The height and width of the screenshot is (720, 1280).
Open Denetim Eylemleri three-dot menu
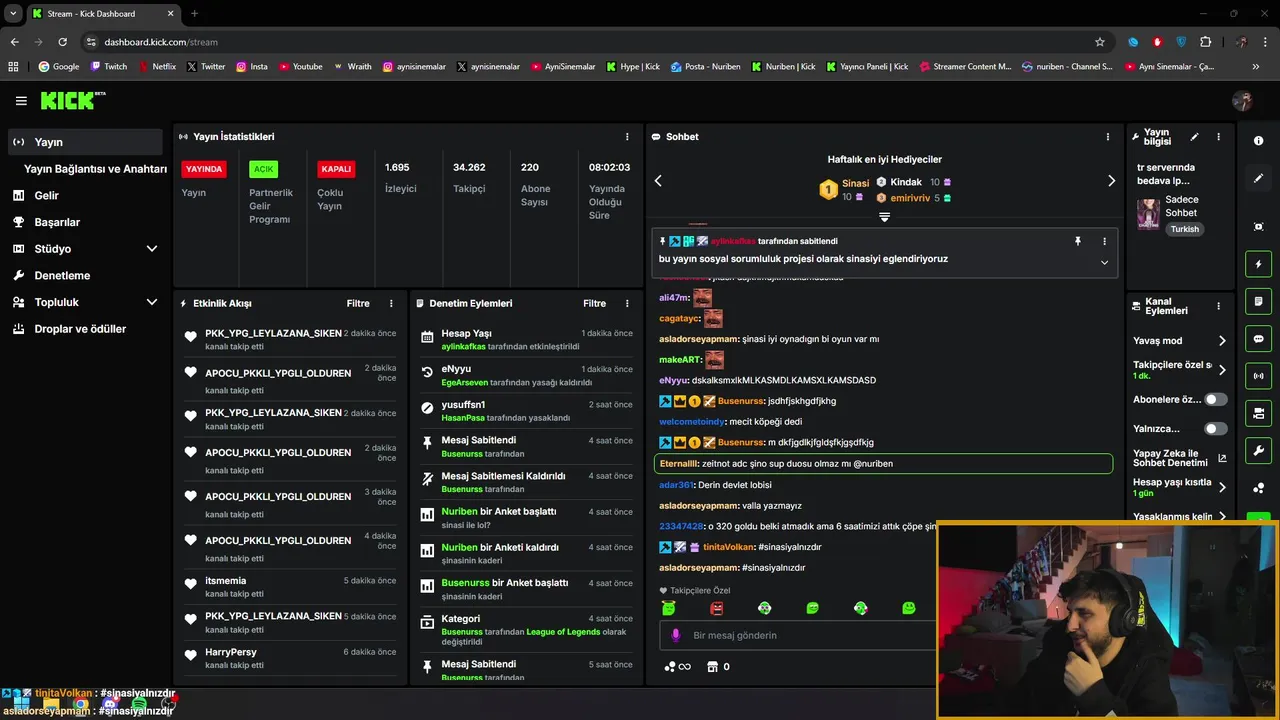click(x=627, y=303)
